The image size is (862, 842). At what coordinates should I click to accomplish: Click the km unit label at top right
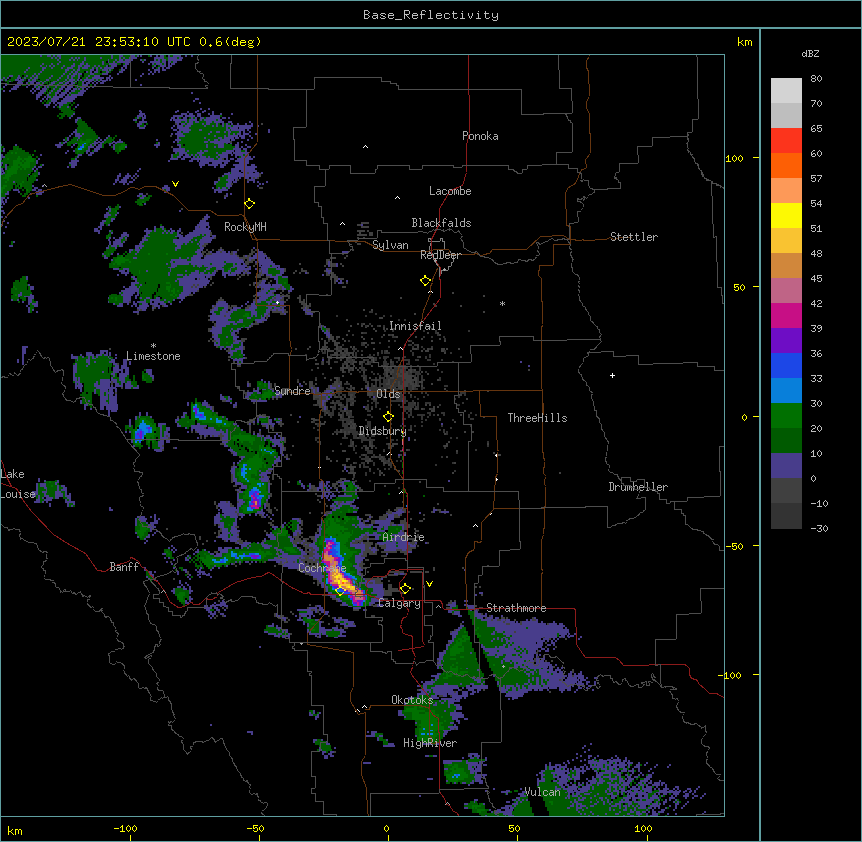[x=745, y=42]
